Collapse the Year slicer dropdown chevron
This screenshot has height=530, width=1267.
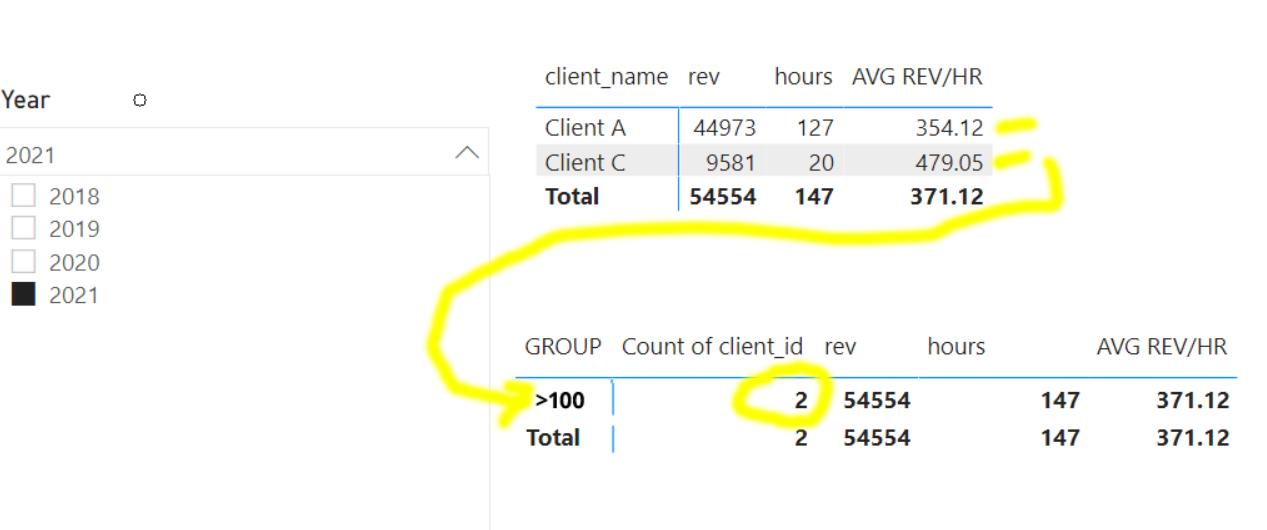click(467, 153)
